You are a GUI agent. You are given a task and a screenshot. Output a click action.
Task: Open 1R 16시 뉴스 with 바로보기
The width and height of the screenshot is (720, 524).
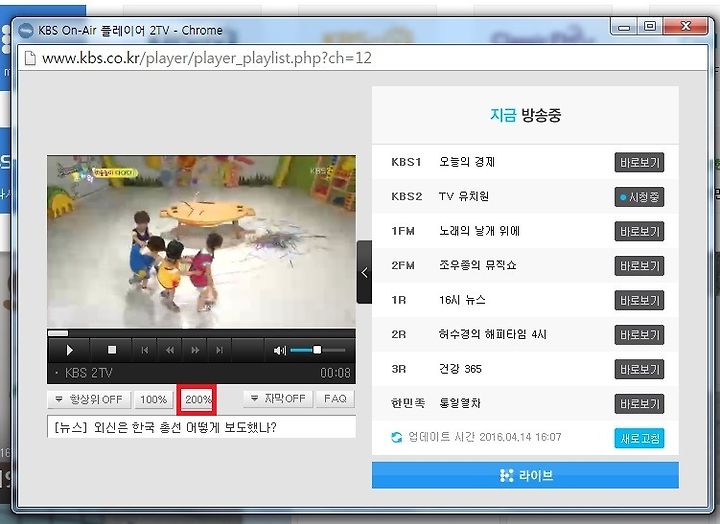(639, 300)
